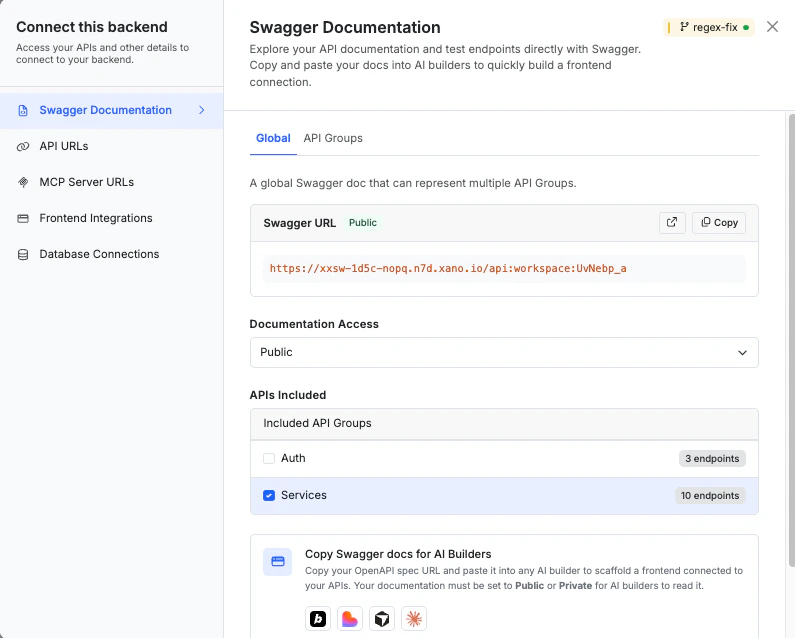Click the Frontend Integrations card icon

23,219
